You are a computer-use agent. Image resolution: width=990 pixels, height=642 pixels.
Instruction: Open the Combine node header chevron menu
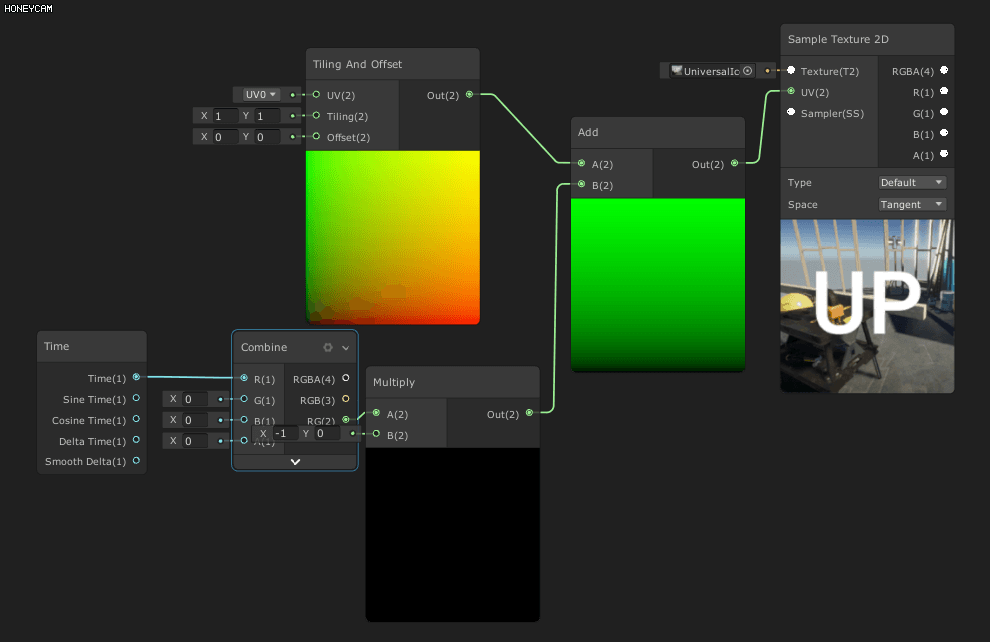(345, 347)
